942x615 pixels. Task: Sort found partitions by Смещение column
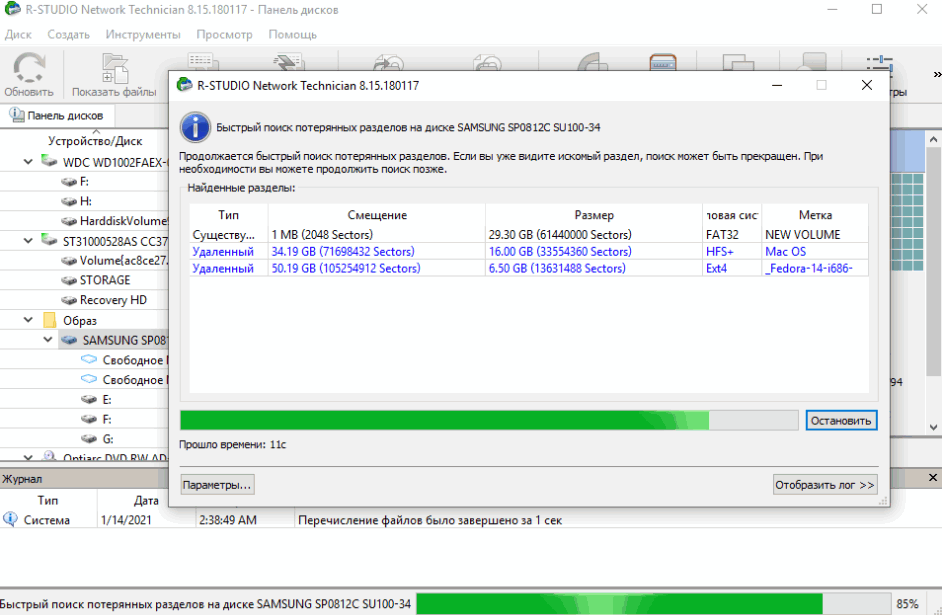[x=377, y=215]
